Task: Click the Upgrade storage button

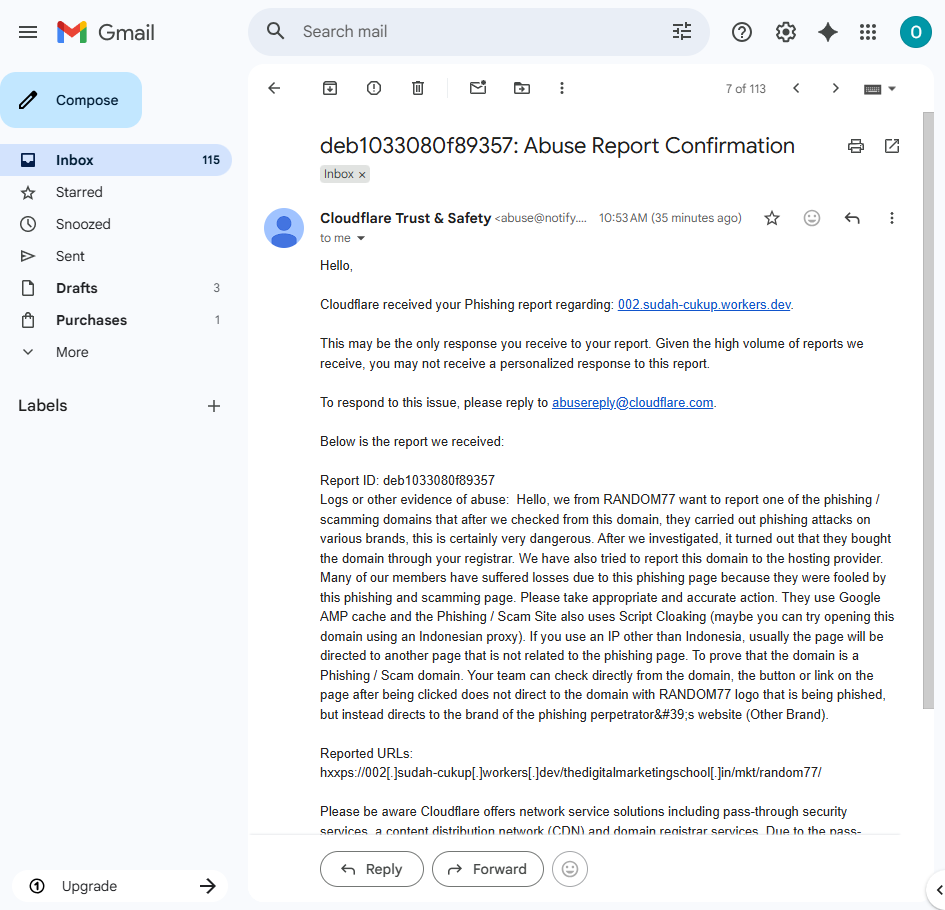Action: click(x=119, y=886)
